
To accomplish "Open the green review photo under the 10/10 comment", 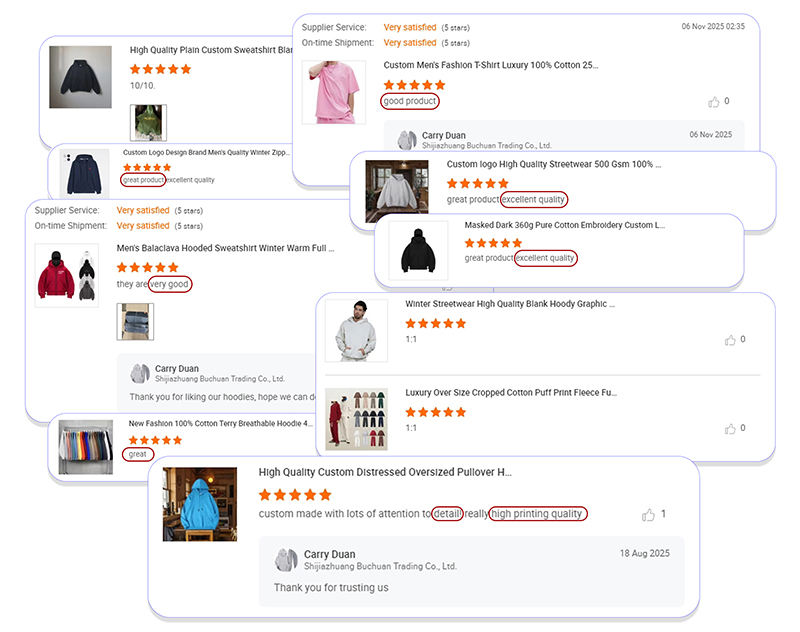I will pos(148,122).
